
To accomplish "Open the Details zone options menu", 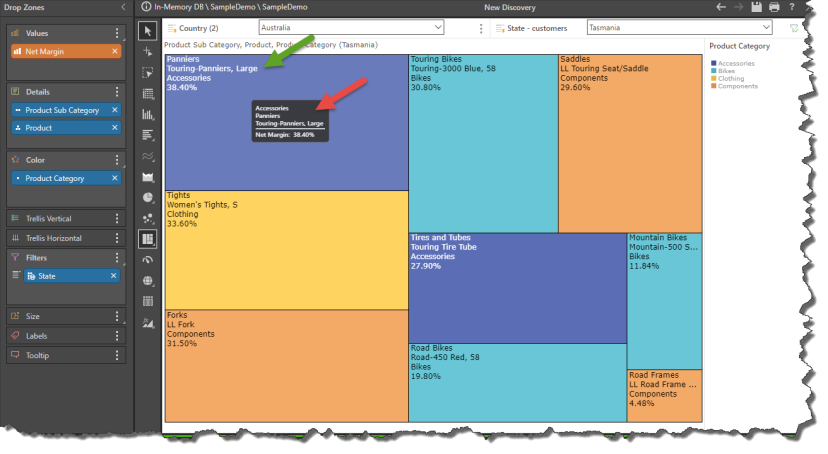I will (x=117, y=91).
